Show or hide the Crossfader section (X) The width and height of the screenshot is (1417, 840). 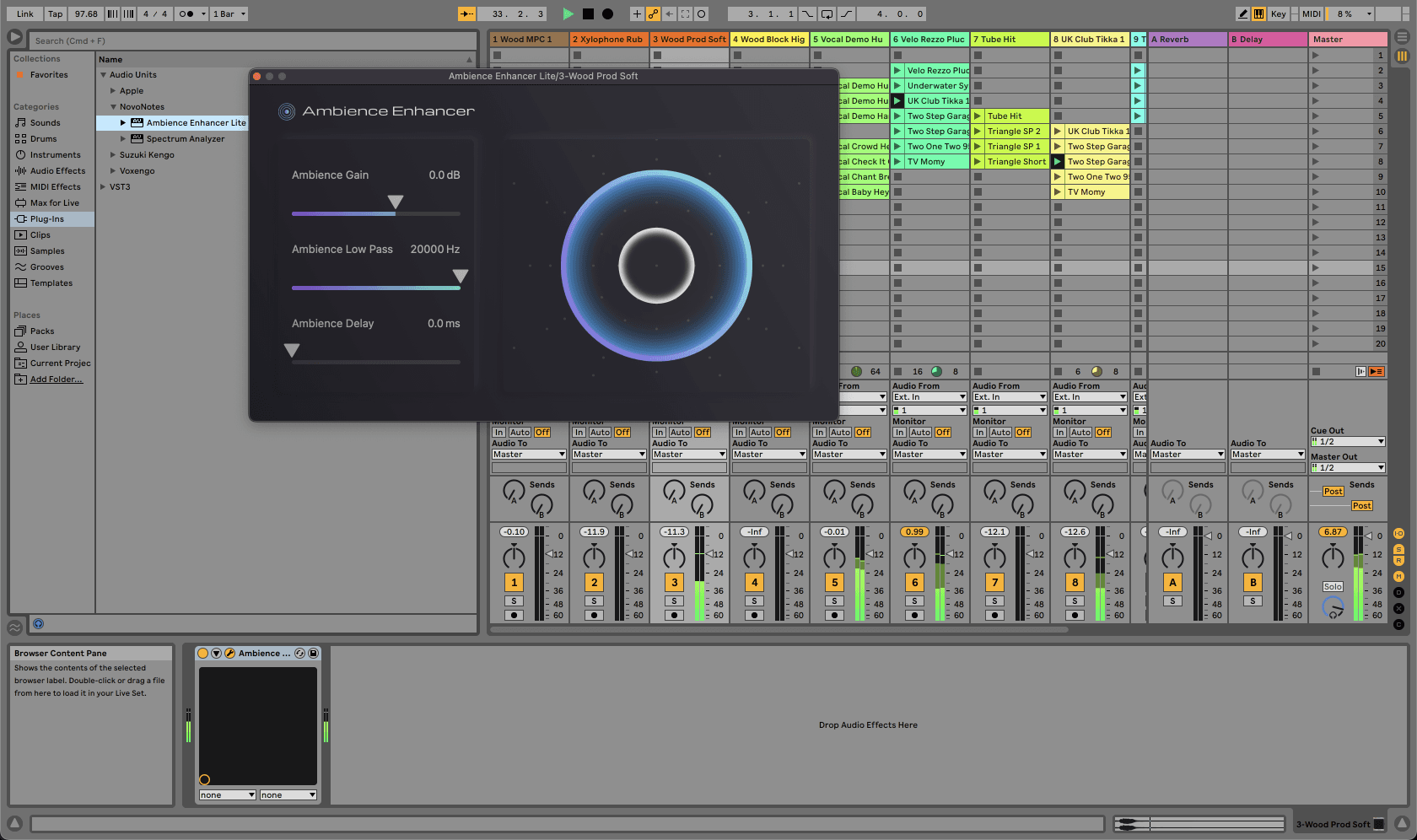tap(1398, 608)
